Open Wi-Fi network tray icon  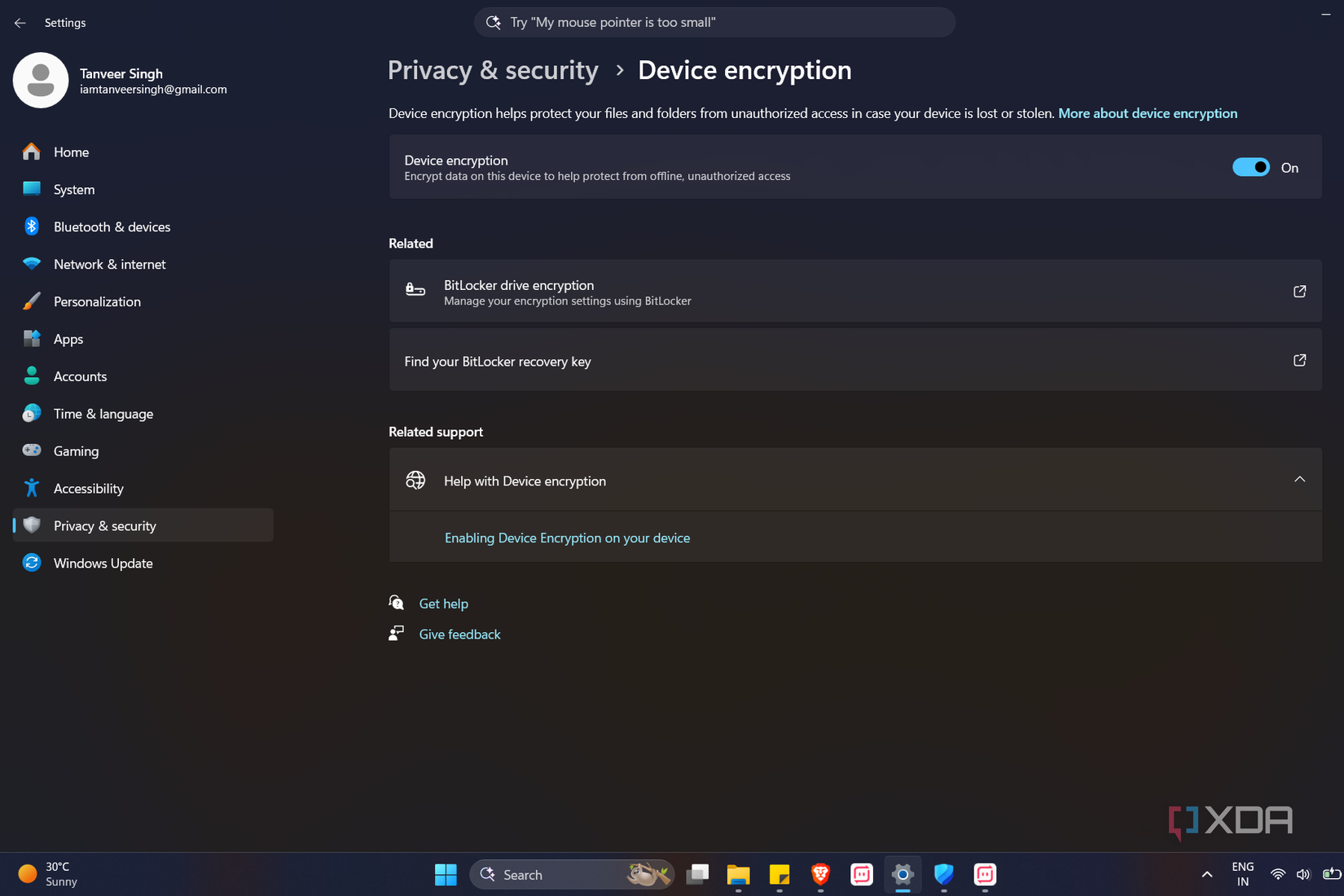tap(1278, 875)
